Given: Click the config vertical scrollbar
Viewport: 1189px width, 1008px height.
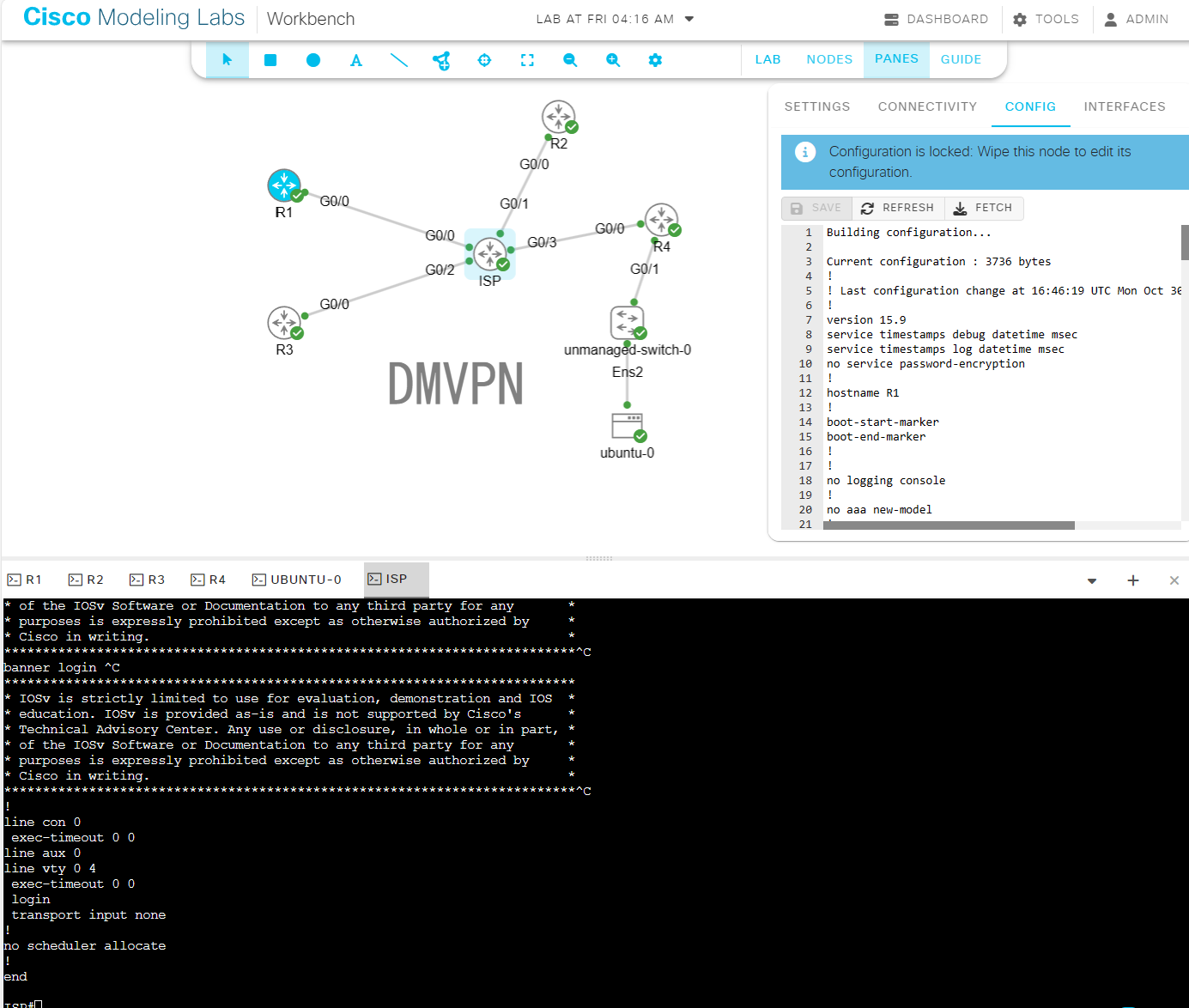Looking at the screenshot, I should (x=1185, y=242).
